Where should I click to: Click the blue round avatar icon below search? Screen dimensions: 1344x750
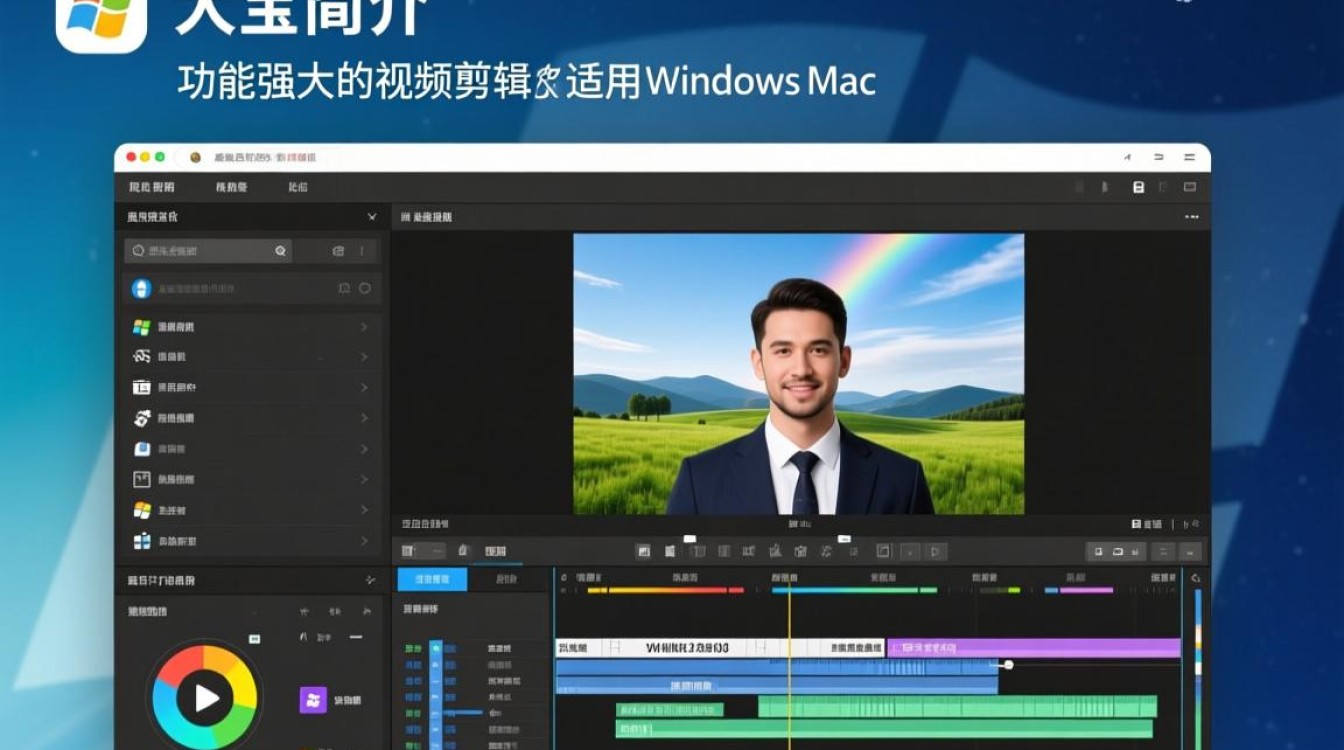pyautogui.click(x=141, y=288)
